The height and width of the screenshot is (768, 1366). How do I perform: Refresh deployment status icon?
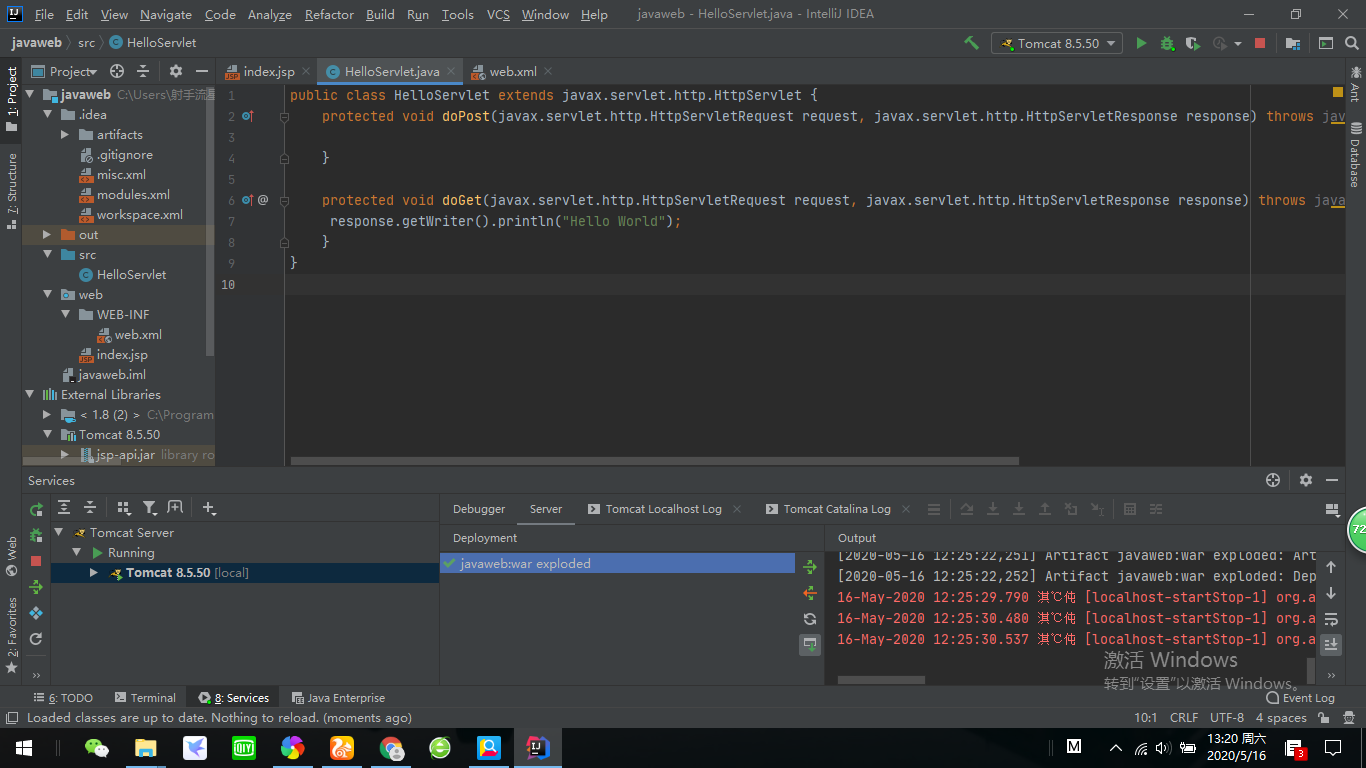(x=810, y=619)
